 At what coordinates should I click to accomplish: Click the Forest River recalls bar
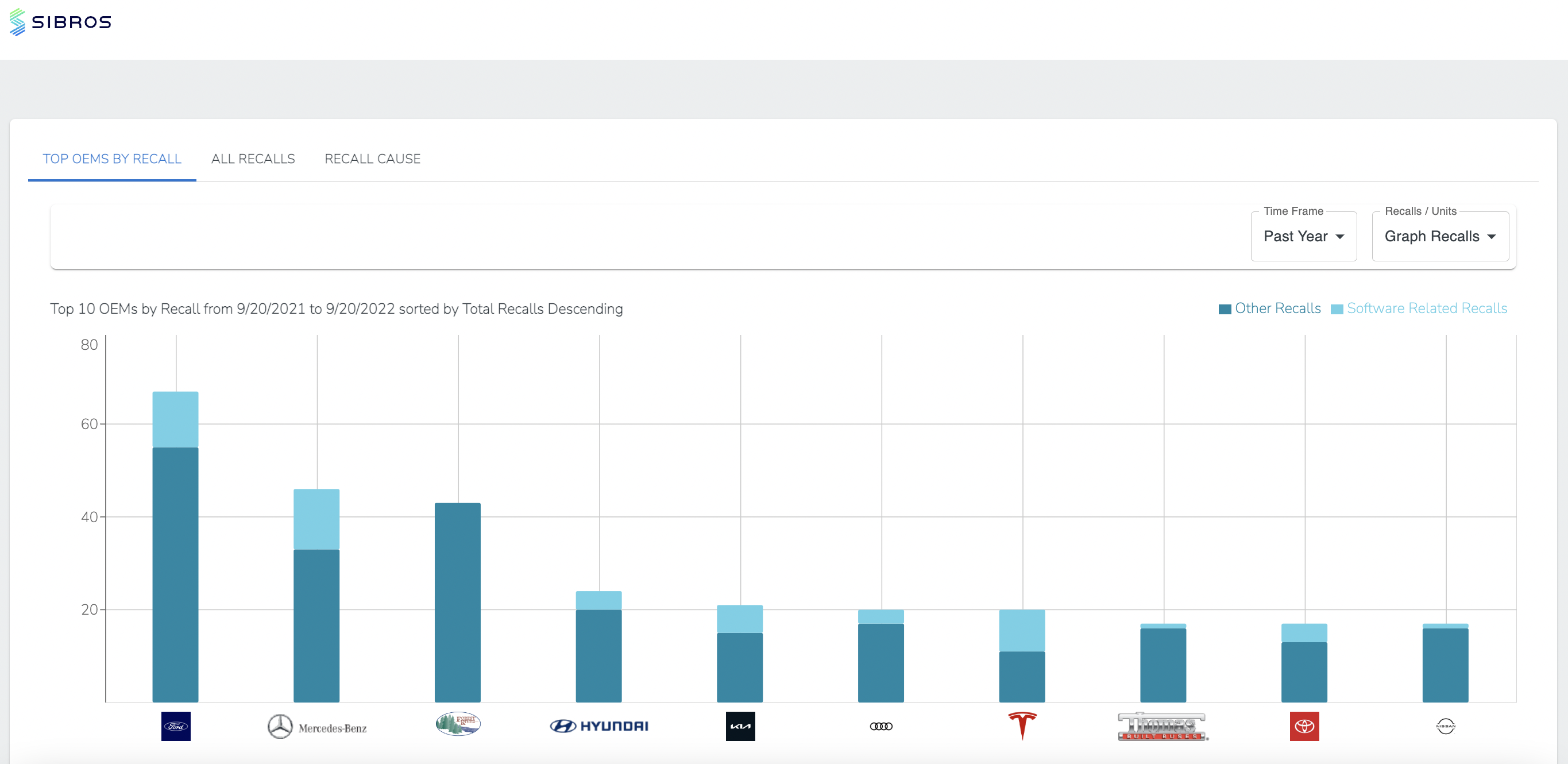(458, 603)
